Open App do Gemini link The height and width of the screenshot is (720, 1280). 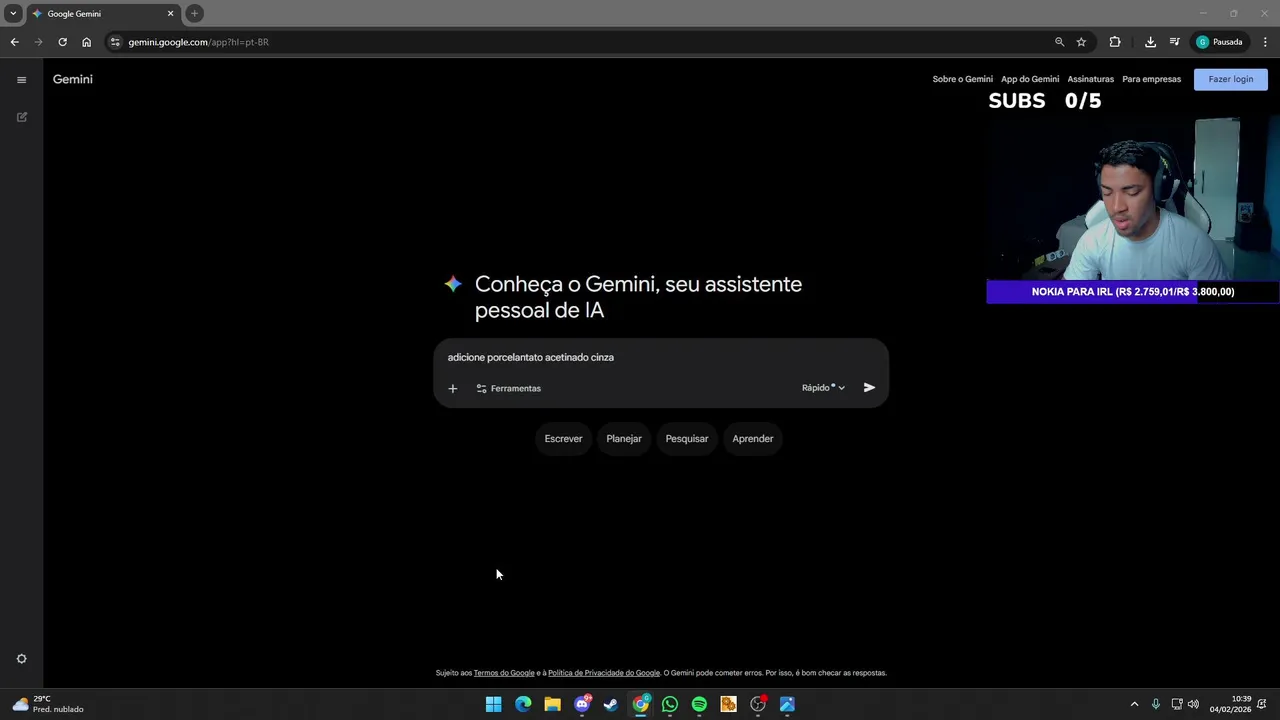1030,79
